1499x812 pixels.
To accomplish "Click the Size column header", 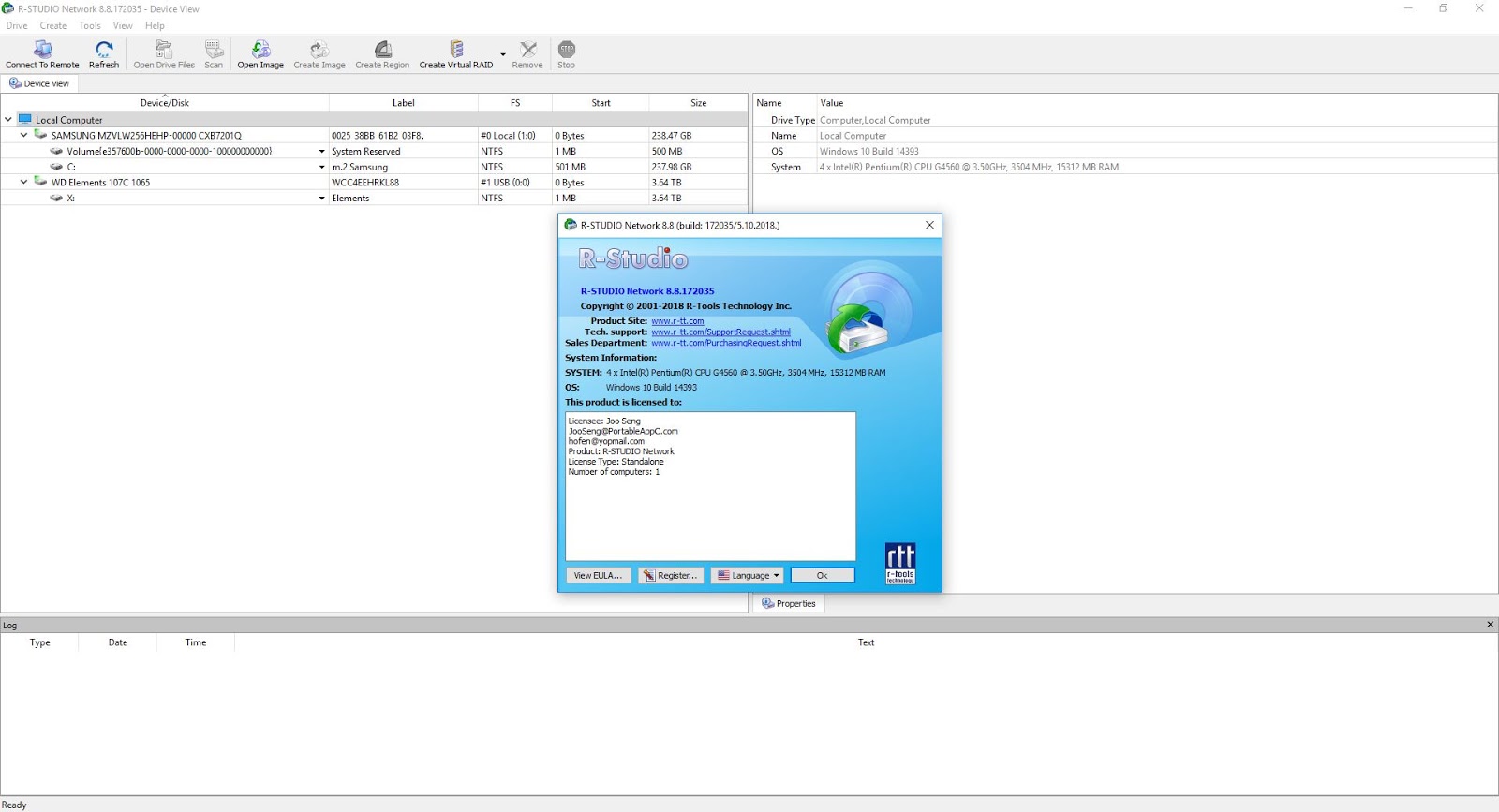I will [x=698, y=103].
